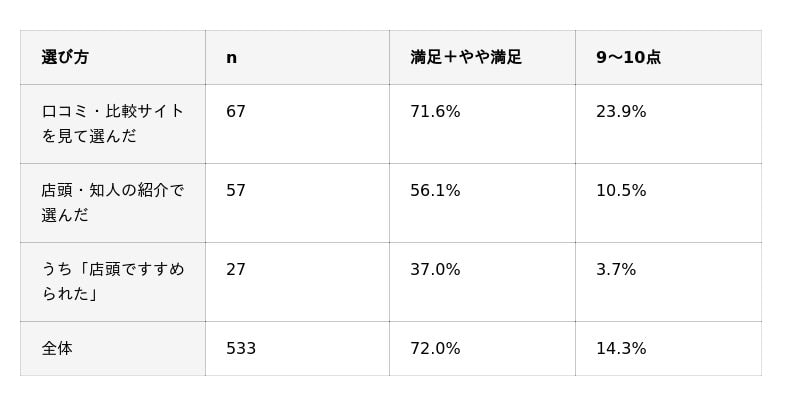The image size is (800, 406).
Task: Click the cell showing 57
Action: click(297, 203)
